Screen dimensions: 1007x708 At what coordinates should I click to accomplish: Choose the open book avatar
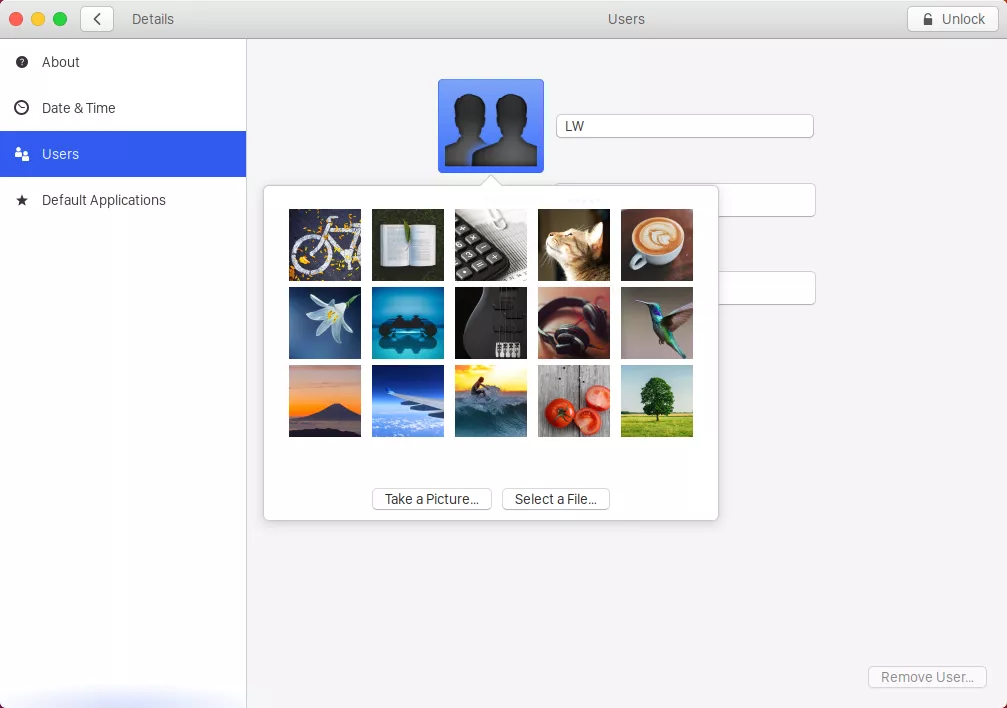click(408, 245)
